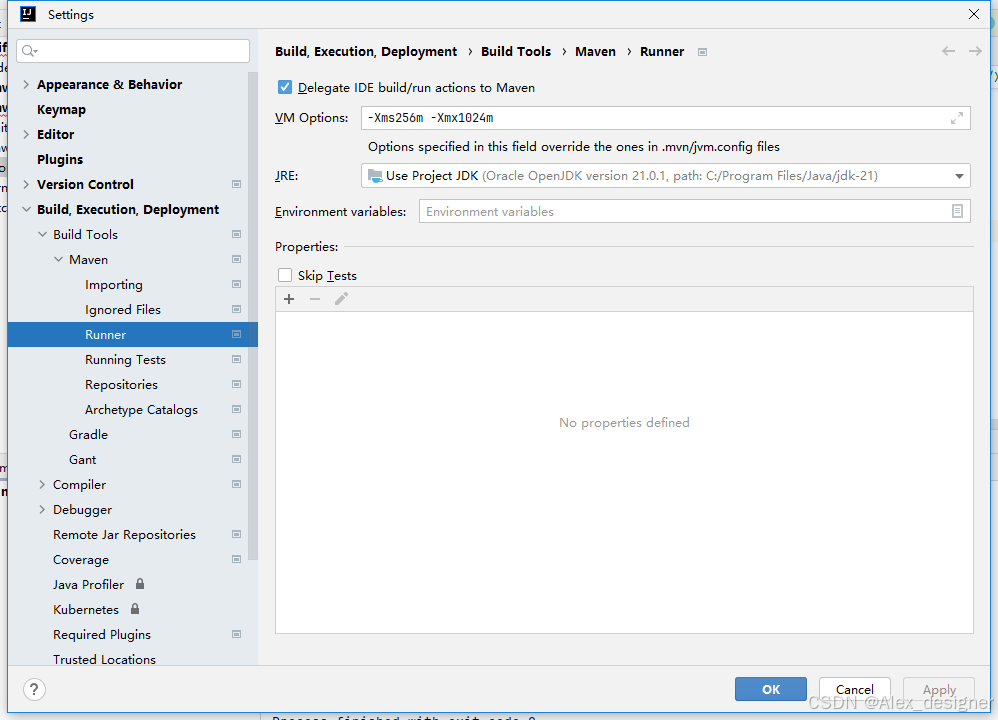Expand the Version Control section

26,185
